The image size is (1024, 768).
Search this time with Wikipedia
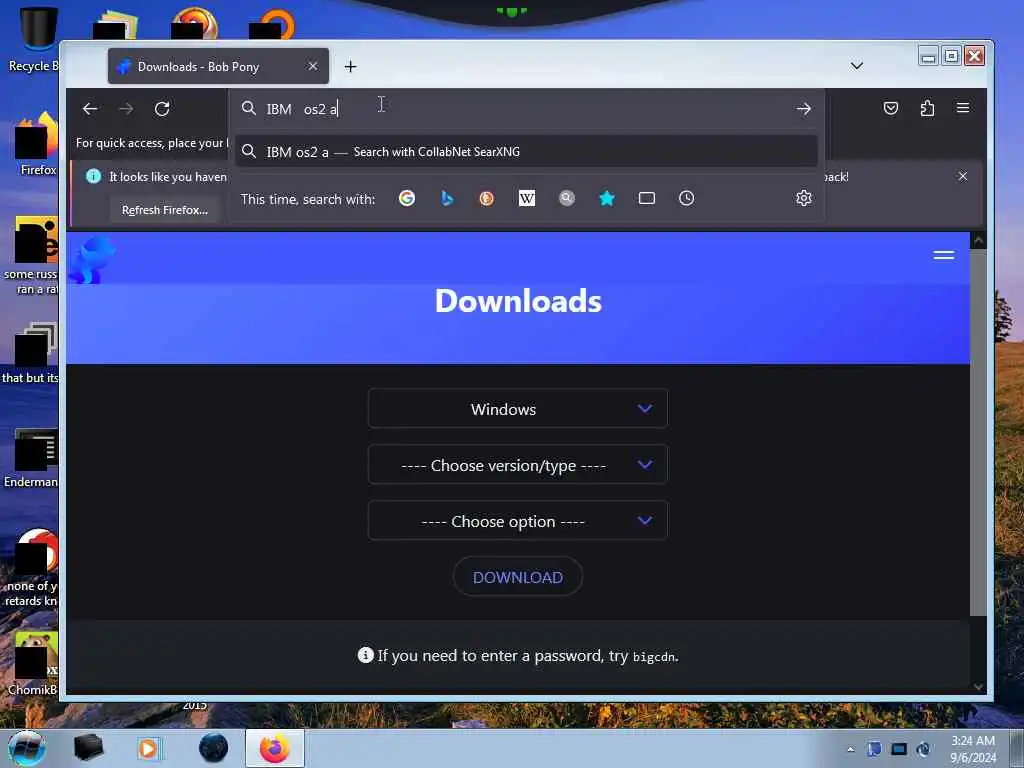[527, 199]
